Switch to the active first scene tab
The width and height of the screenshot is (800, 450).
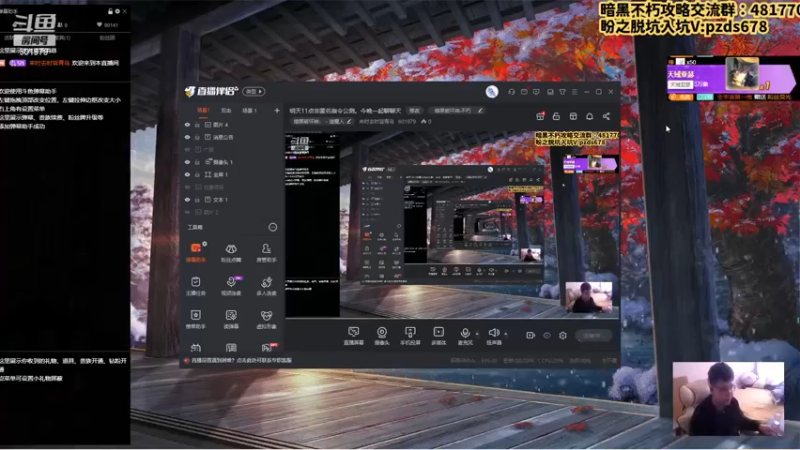203,110
